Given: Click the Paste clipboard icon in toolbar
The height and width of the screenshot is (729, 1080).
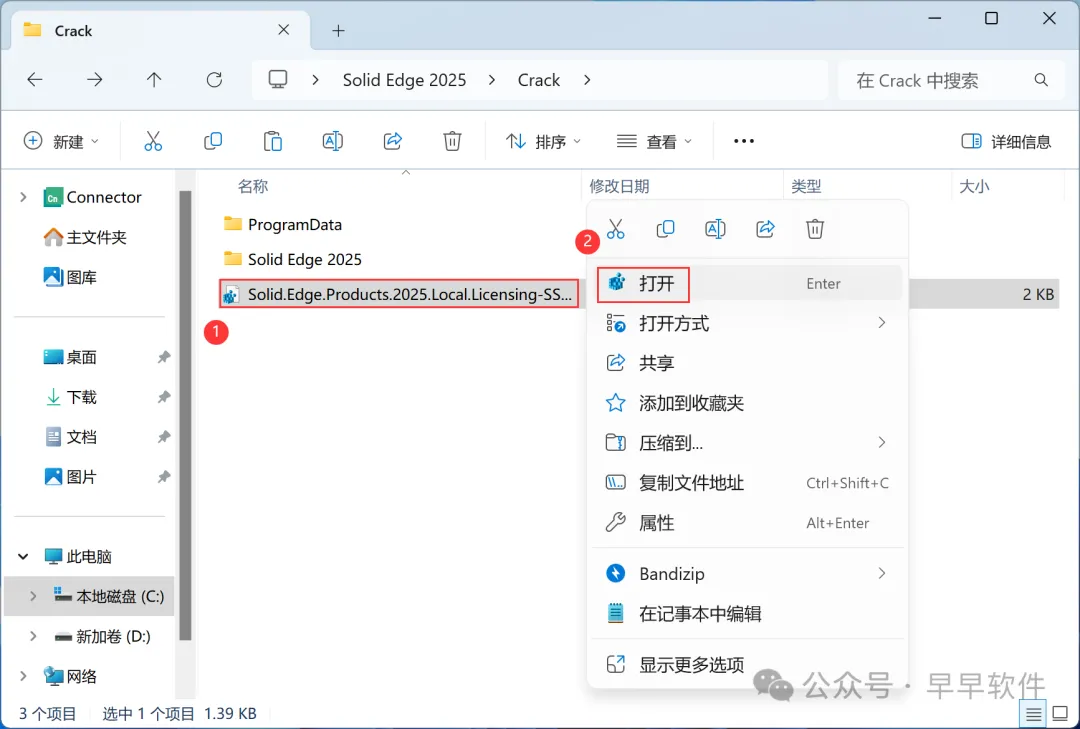Looking at the screenshot, I should (x=273, y=141).
